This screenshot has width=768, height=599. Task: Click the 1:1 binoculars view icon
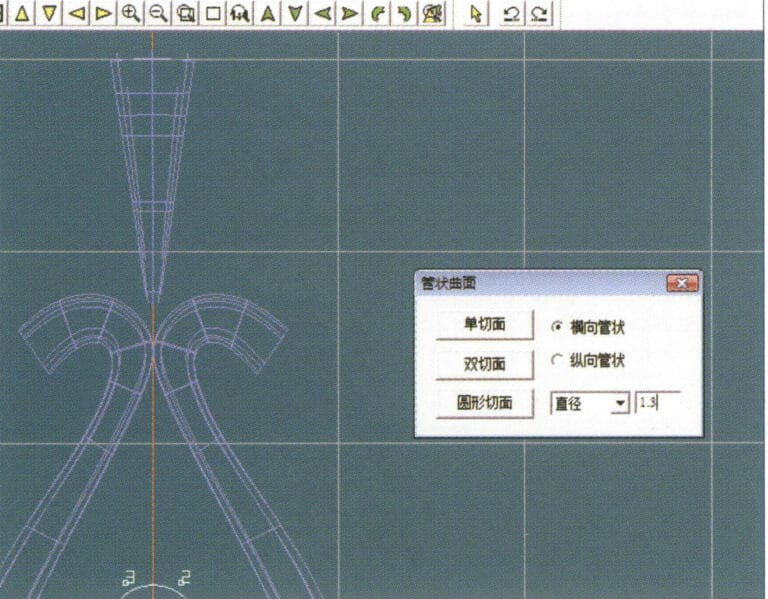[240, 13]
